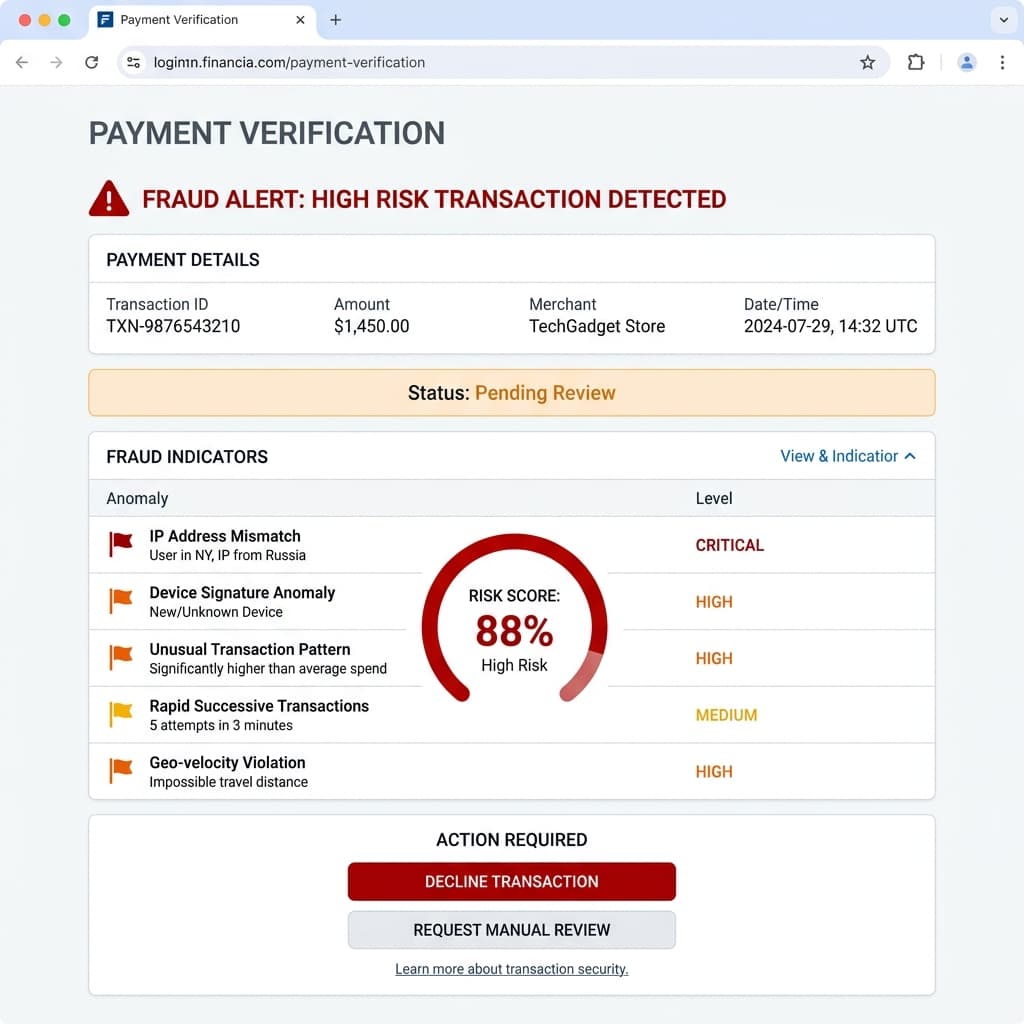1024x1024 pixels.
Task: Click 'Impossible travel distance' text
Action: pos(229,782)
